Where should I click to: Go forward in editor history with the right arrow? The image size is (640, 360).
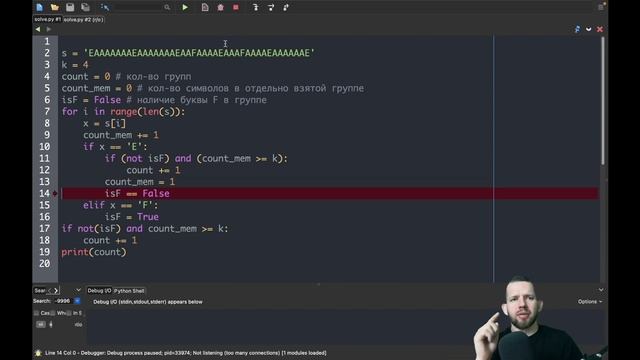click(49, 29)
